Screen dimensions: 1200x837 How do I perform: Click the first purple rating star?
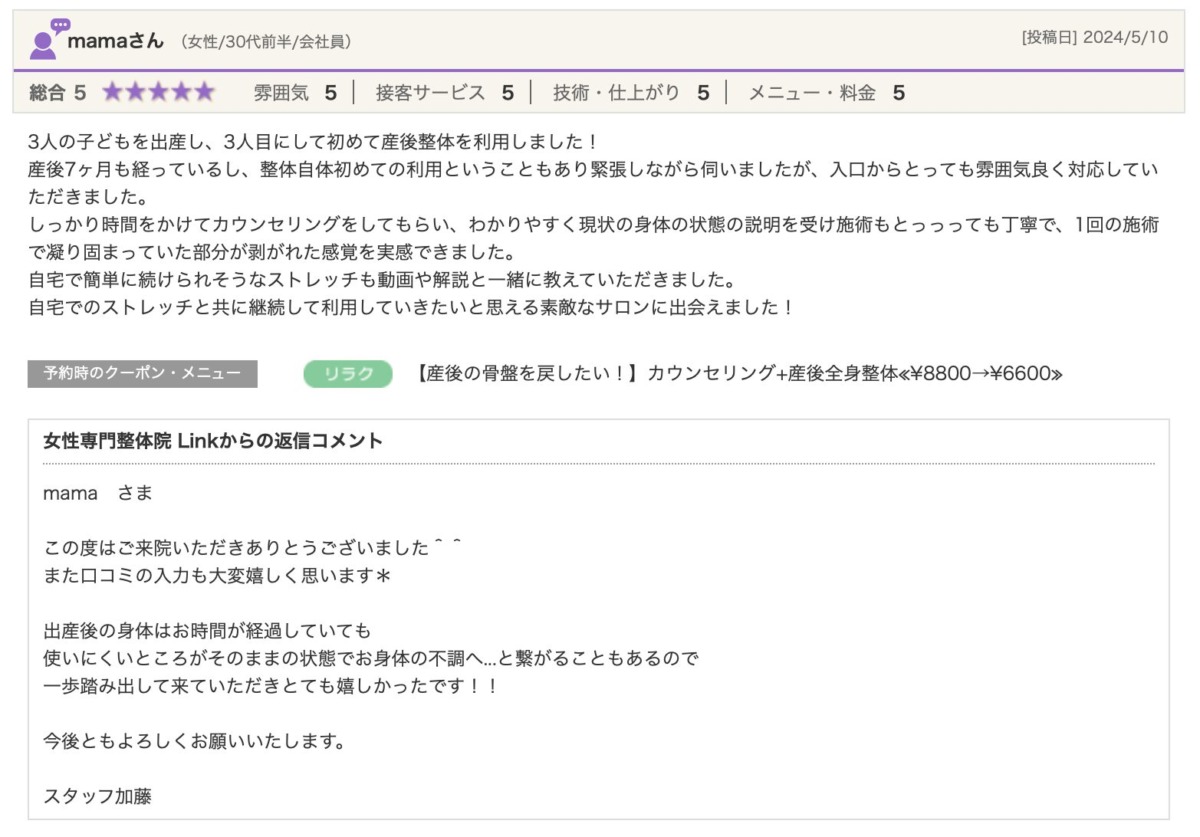tap(112, 93)
